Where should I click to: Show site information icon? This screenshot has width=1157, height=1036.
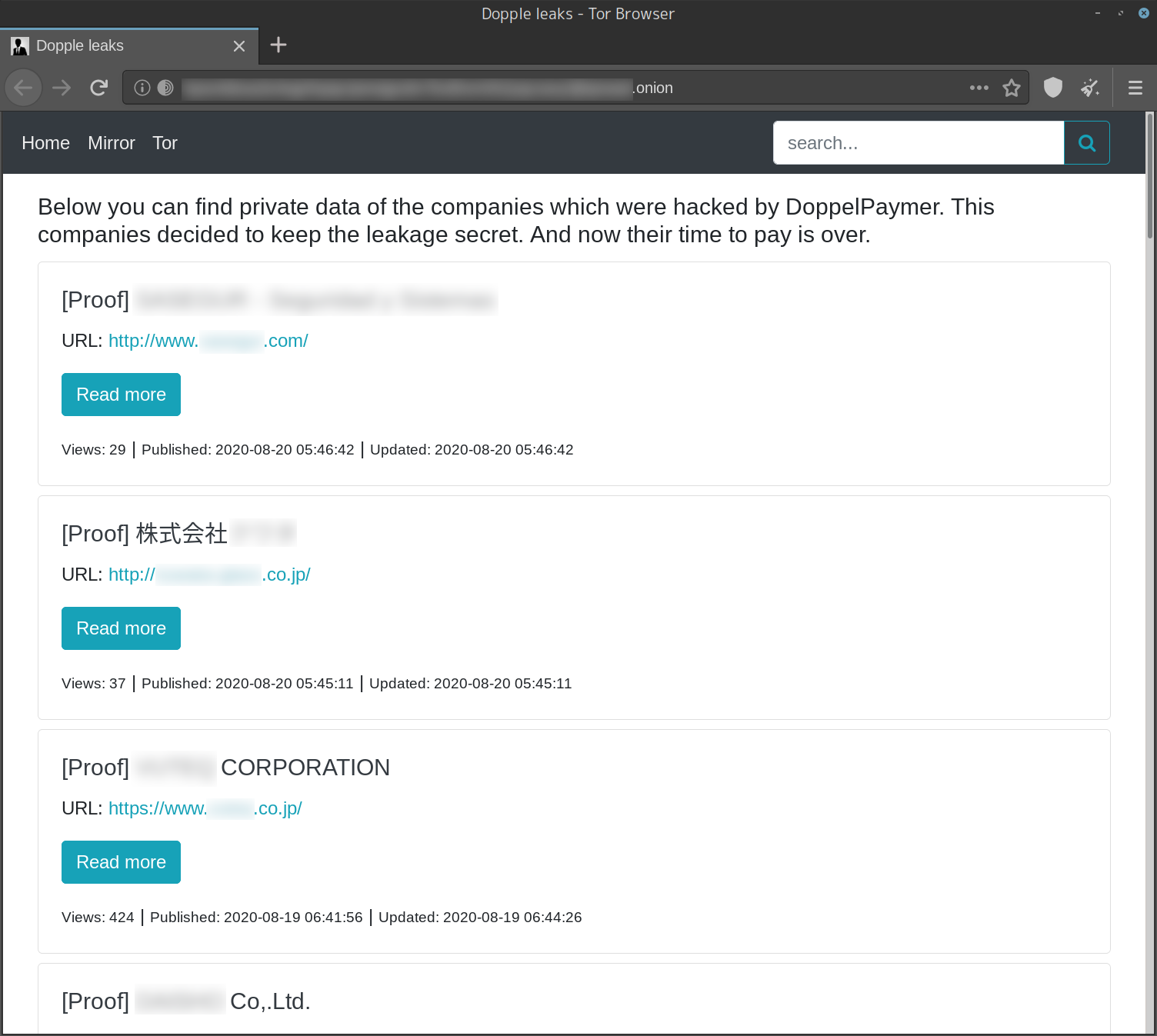[142, 88]
